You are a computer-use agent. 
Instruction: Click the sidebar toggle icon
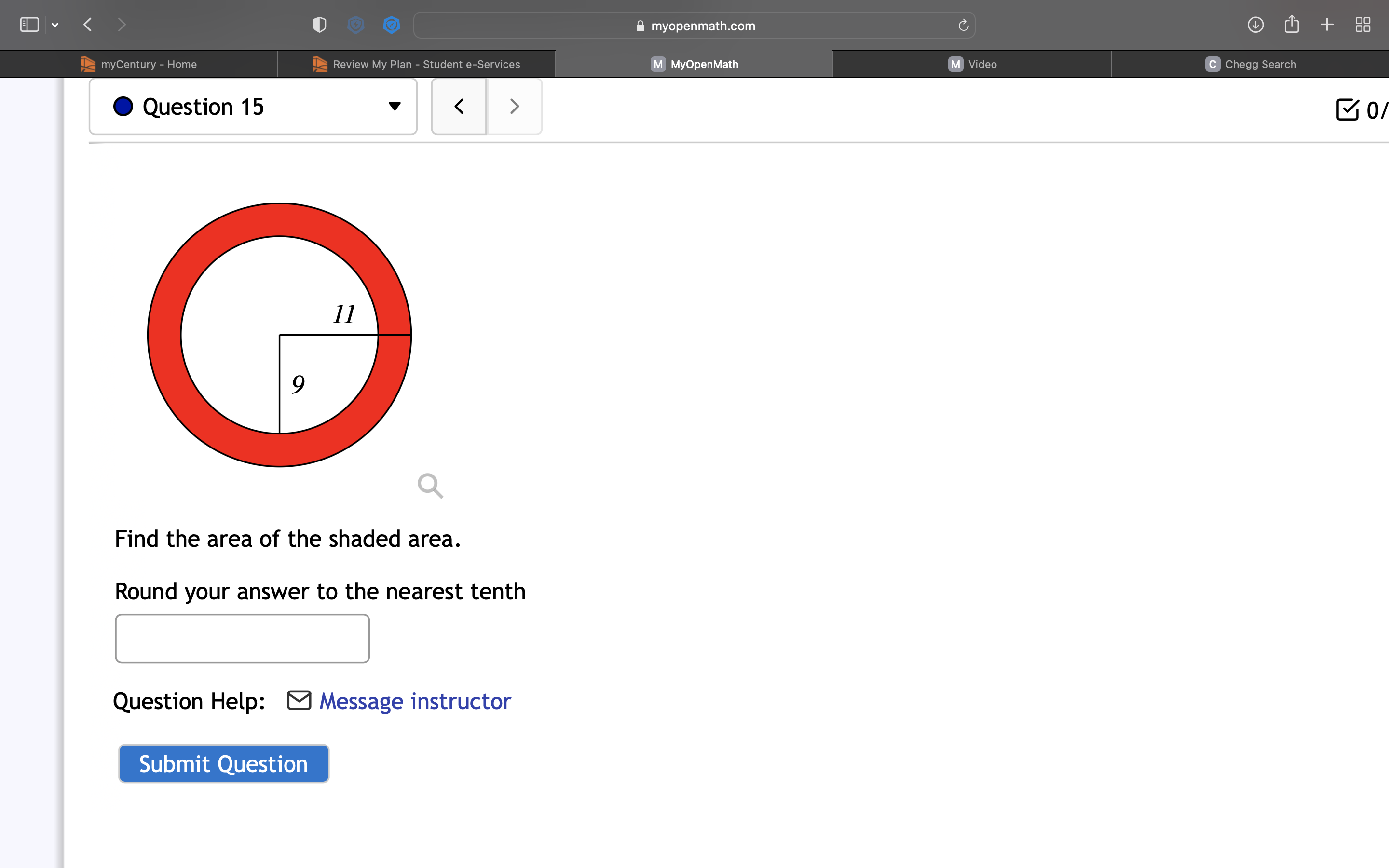(x=29, y=25)
